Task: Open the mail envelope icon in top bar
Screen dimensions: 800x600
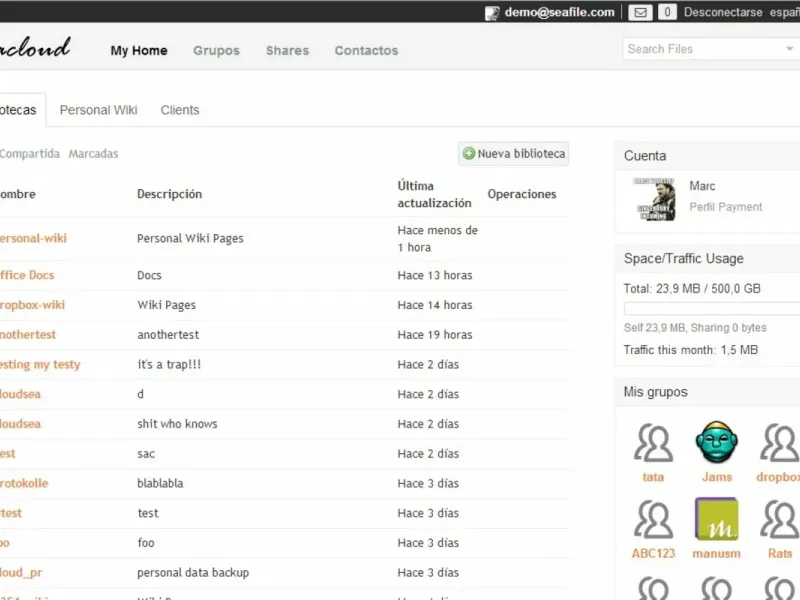Action: [640, 12]
